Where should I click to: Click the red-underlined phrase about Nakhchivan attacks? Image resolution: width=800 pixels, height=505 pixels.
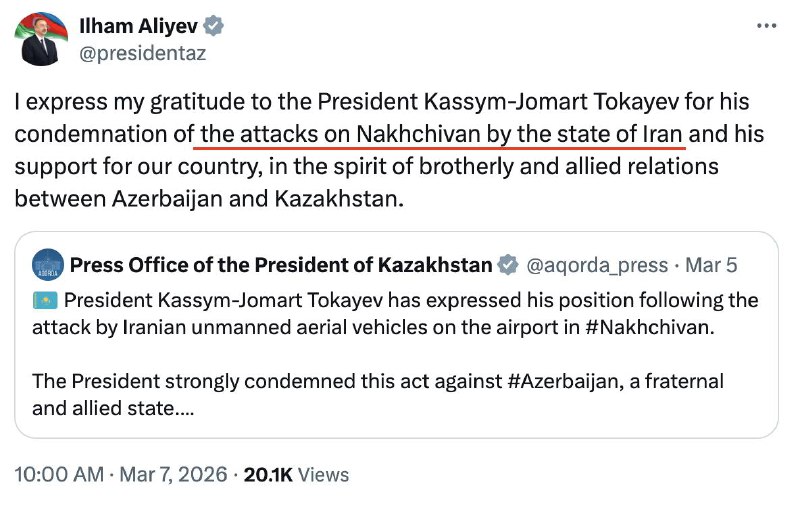coord(441,132)
